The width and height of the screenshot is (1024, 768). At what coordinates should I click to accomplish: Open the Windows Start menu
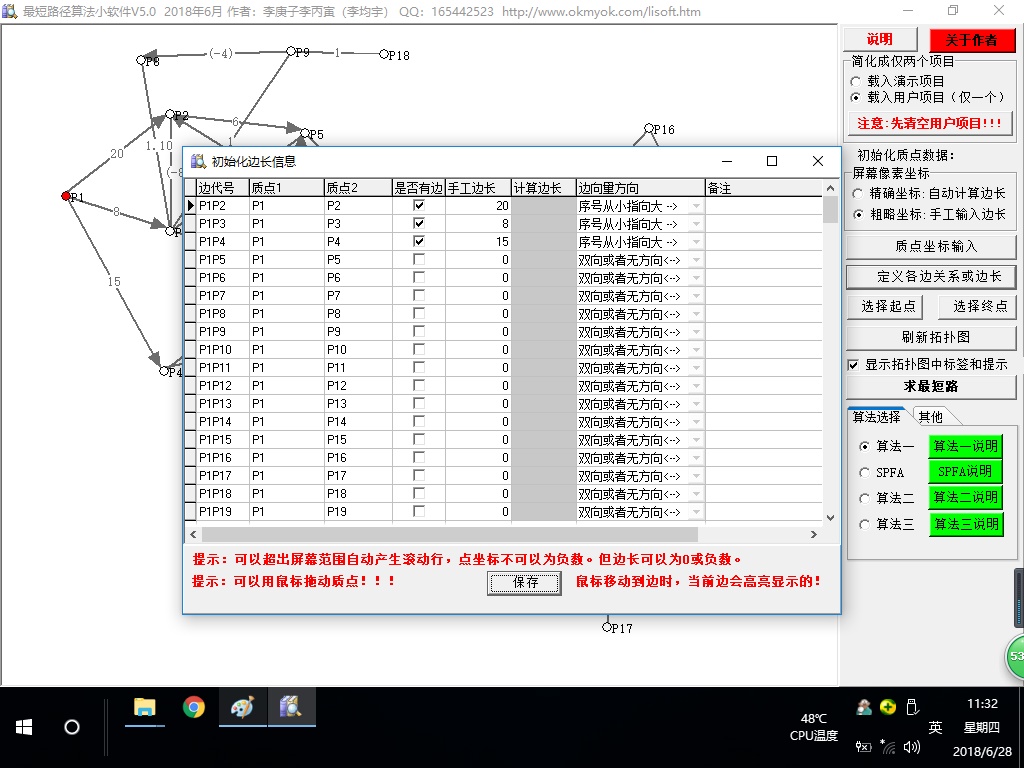[x=24, y=727]
